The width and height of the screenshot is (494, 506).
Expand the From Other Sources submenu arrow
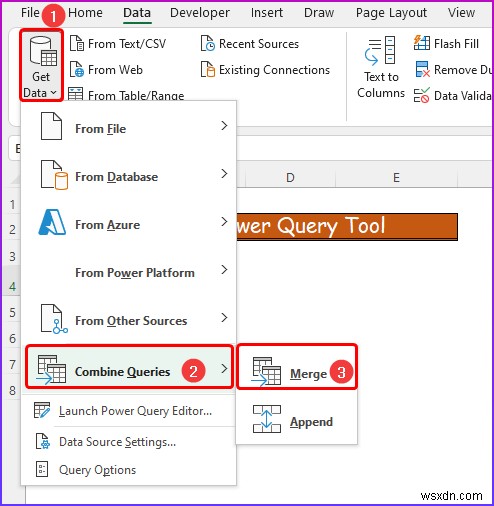pyautogui.click(x=224, y=318)
